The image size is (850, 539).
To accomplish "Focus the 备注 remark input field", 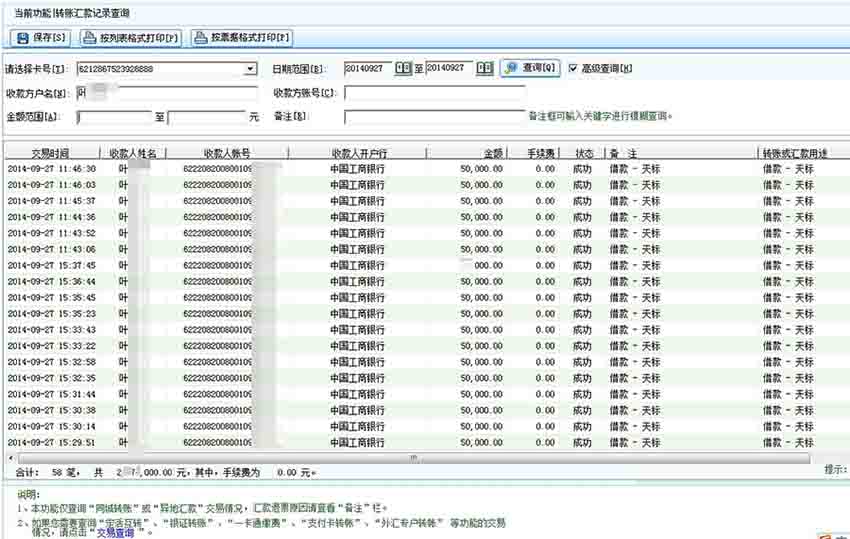I will pyautogui.click(x=434, y=117).
